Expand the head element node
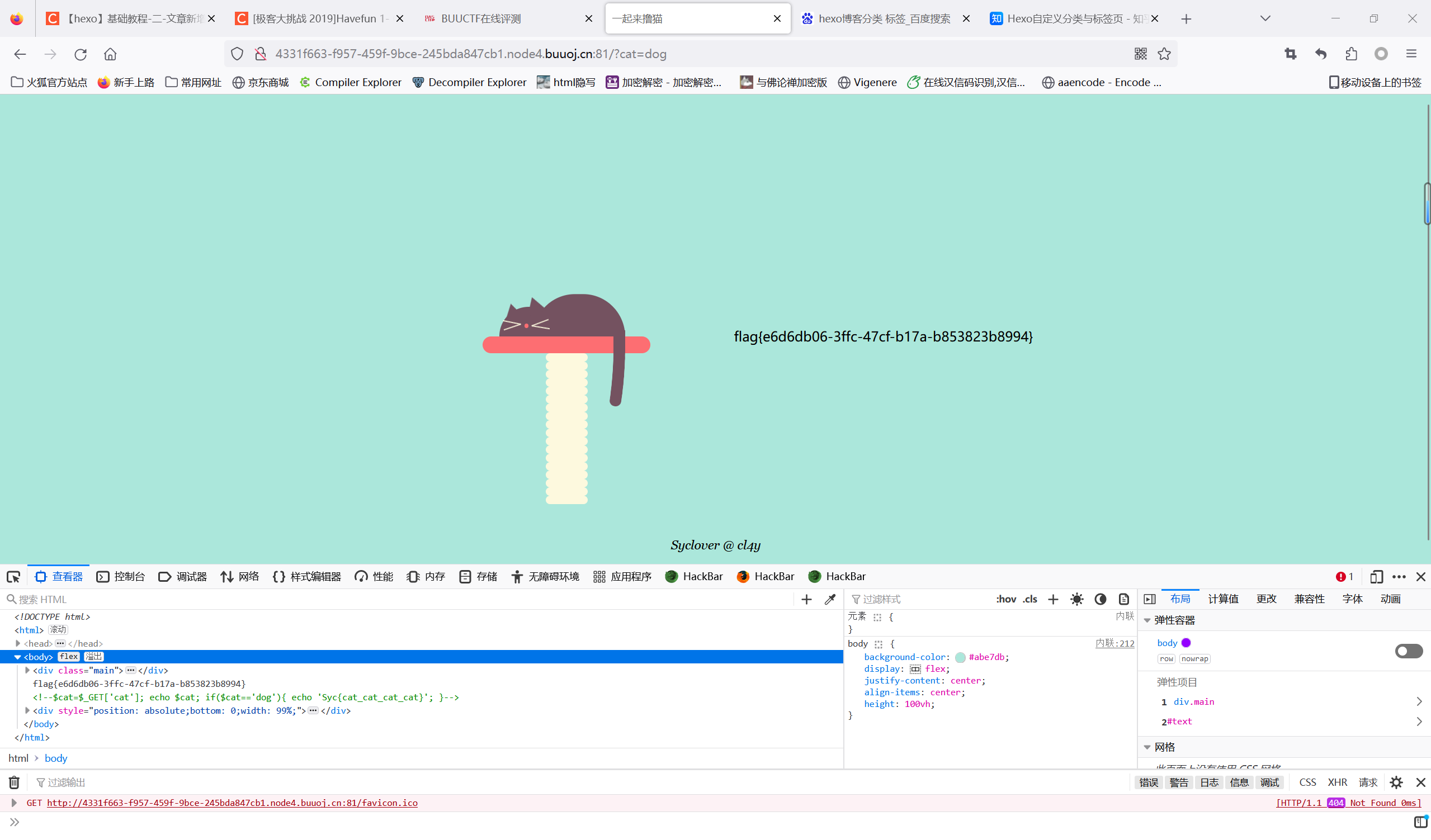 pos(18,643)
